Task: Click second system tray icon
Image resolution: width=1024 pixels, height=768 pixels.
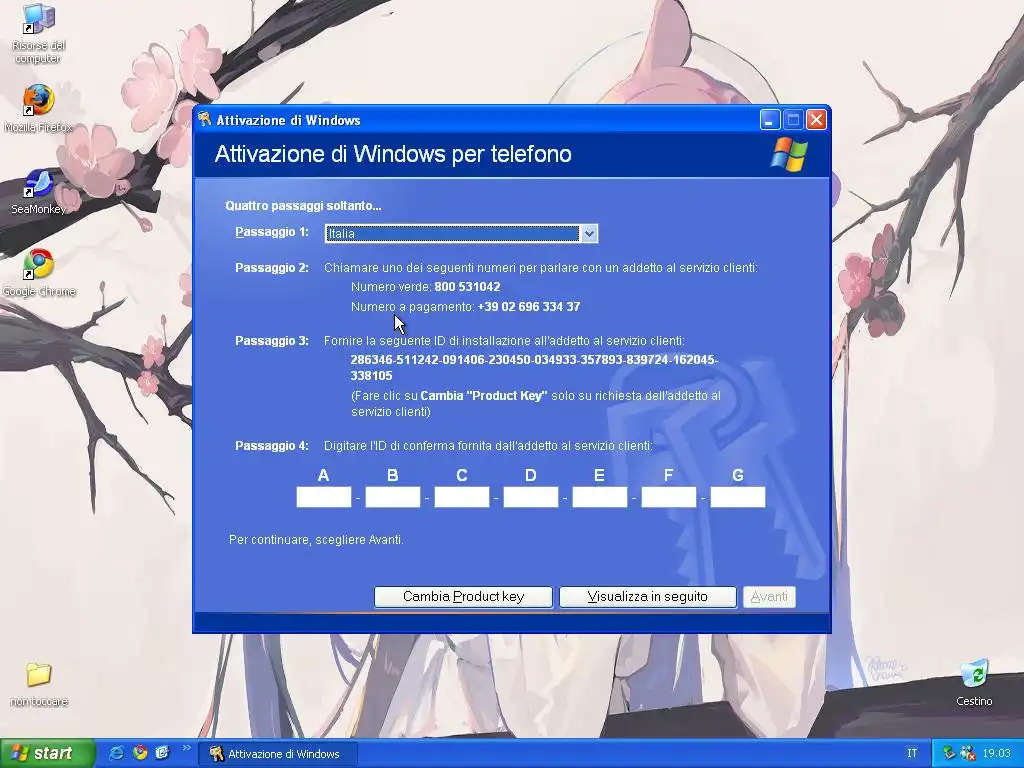Action: pyautogui.click(x=968, y=754)
